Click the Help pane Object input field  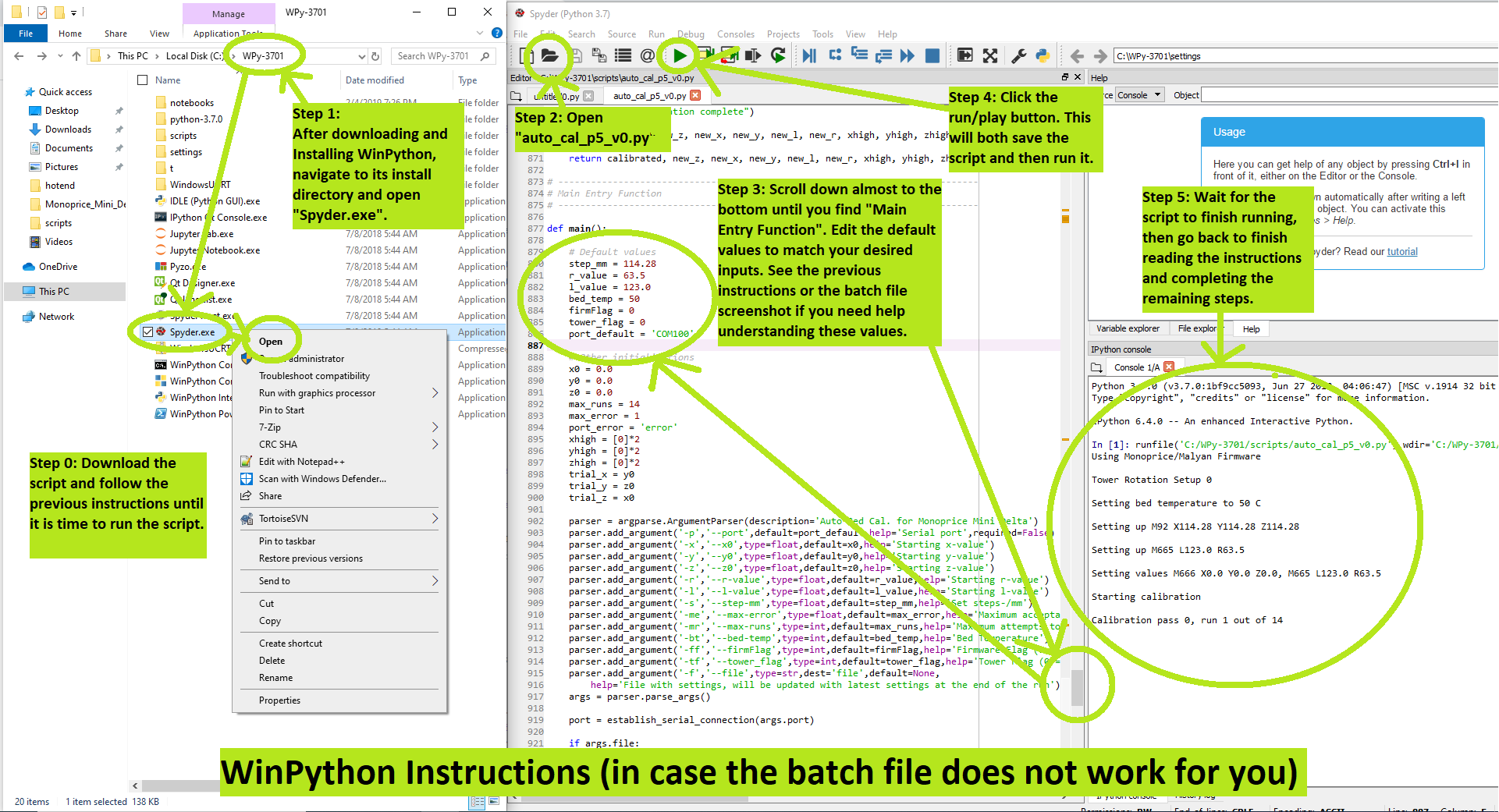[x=1348, y=95]
